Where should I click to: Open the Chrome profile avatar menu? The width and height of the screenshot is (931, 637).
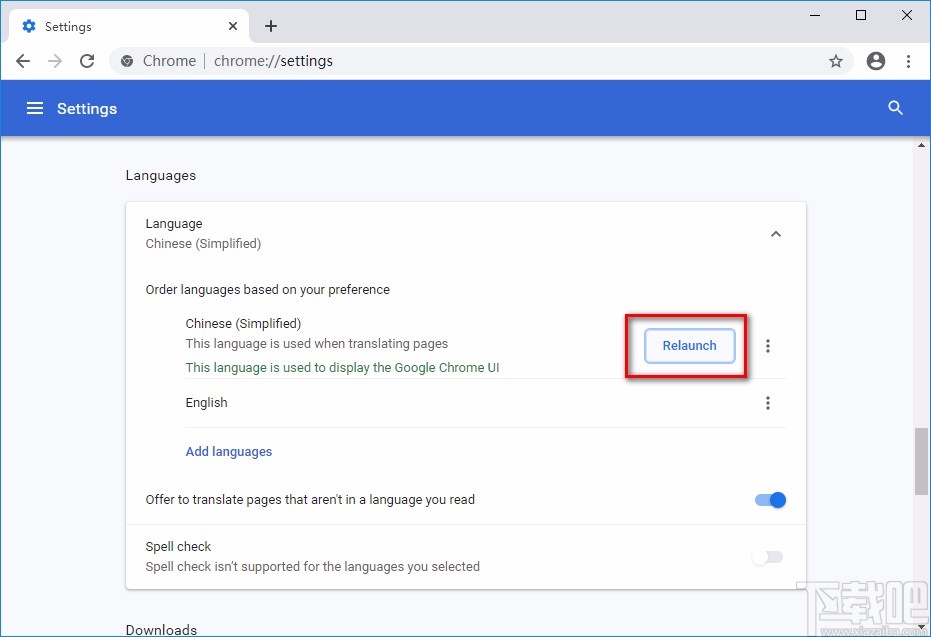(876, 61)
